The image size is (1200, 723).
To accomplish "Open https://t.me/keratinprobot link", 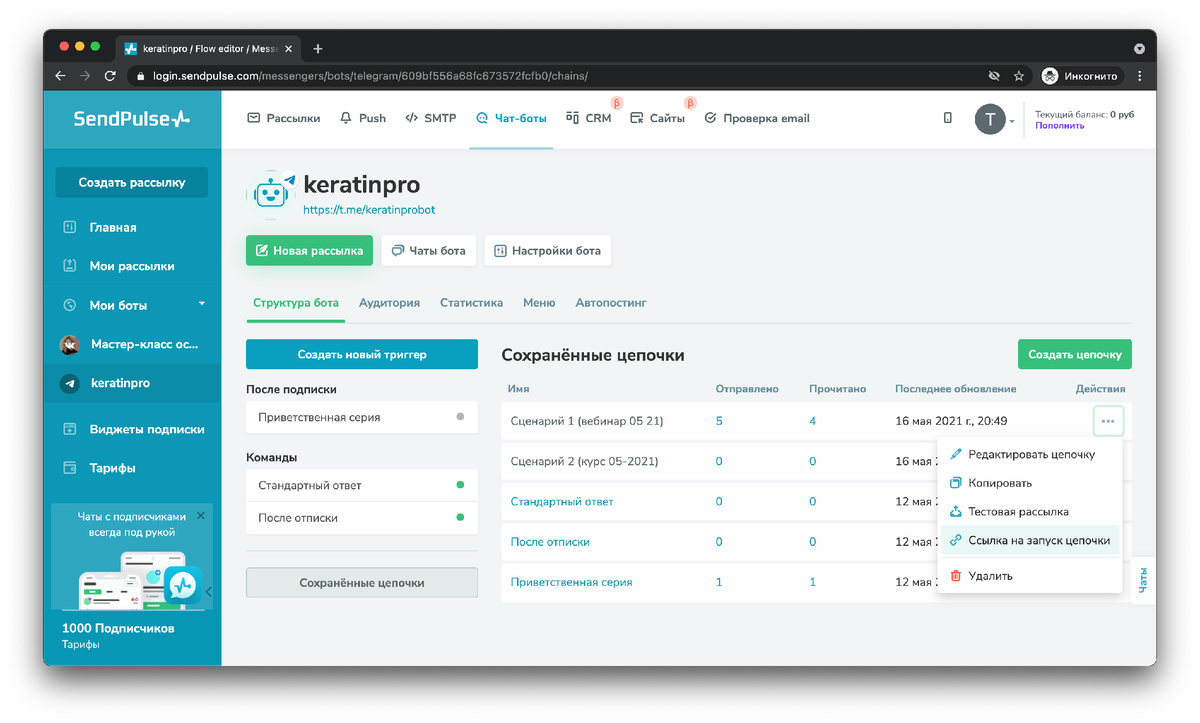I will (x=369, y=210).
